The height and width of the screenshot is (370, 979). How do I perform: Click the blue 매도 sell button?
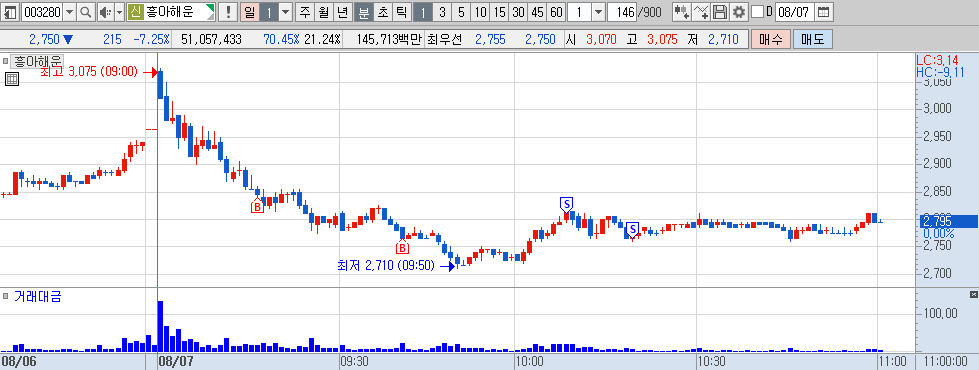[812, 39]
